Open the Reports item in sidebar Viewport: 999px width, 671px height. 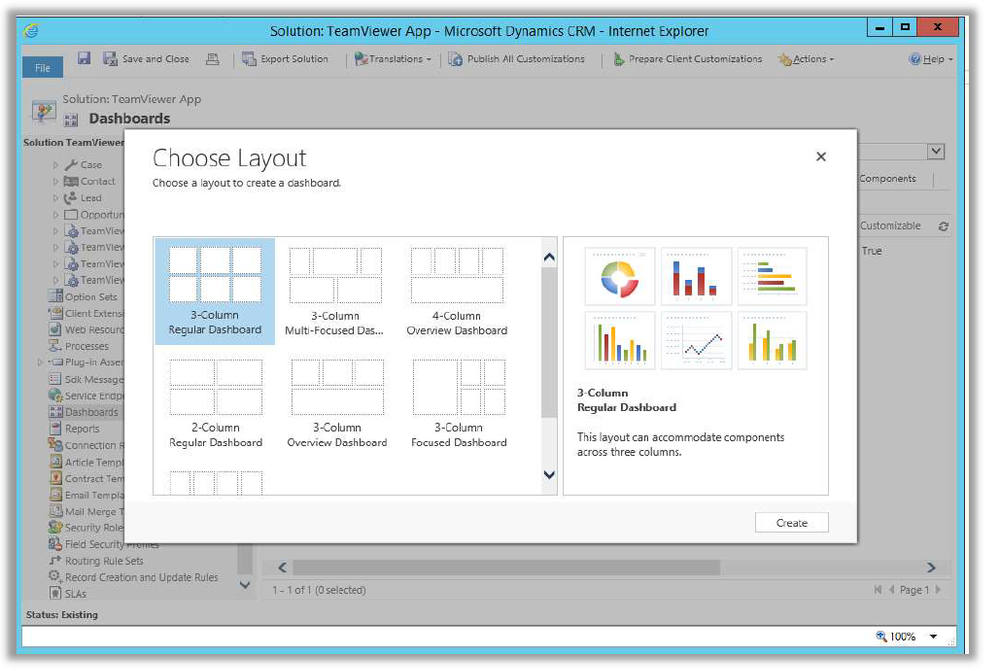click(82, 429)
